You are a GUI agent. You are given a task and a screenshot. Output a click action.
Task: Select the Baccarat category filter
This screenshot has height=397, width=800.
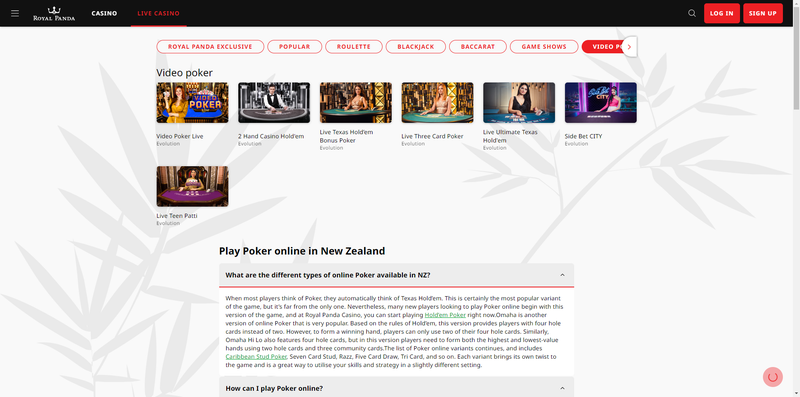478,46
